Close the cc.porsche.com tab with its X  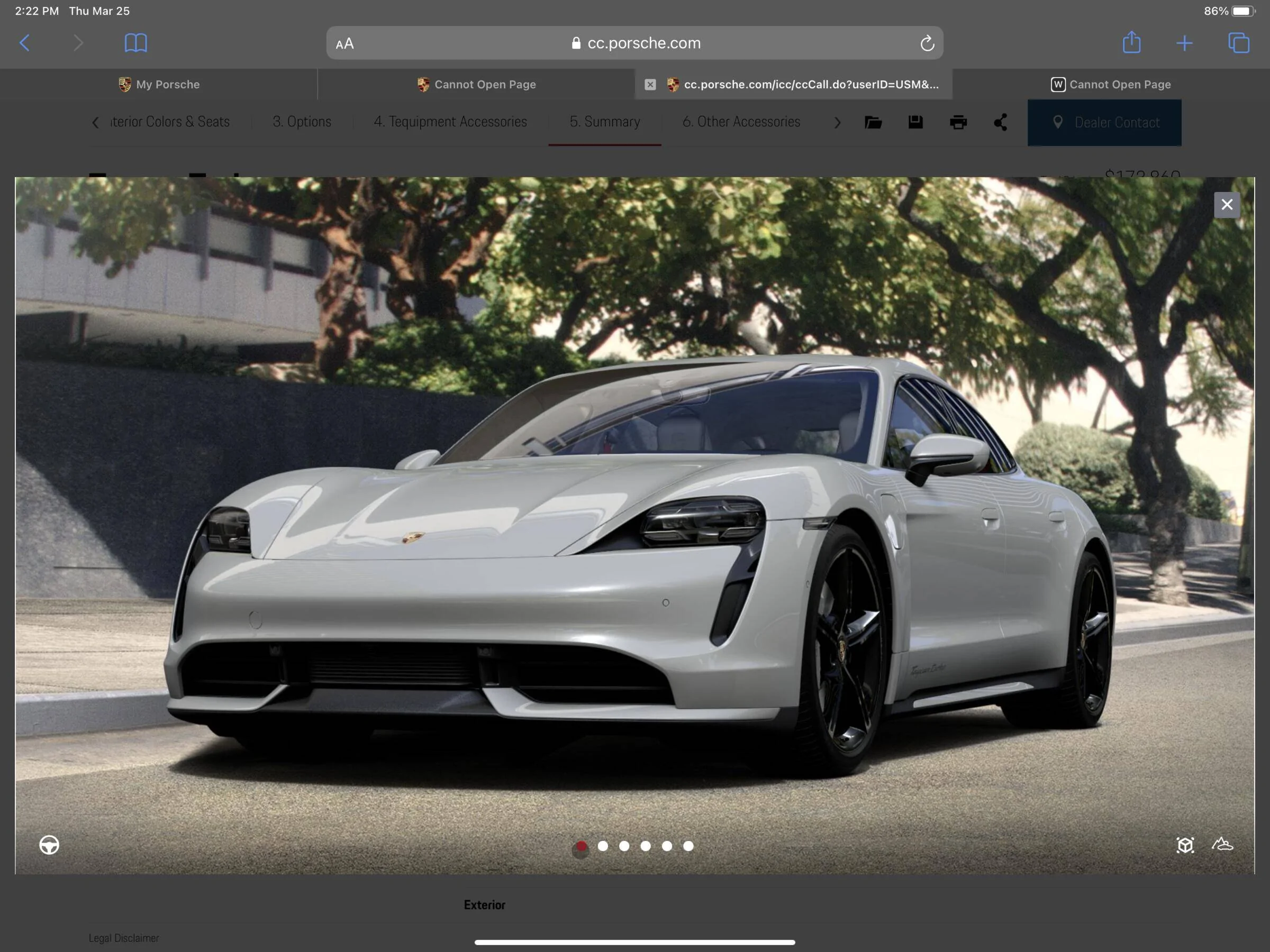[x=650, y=84]
